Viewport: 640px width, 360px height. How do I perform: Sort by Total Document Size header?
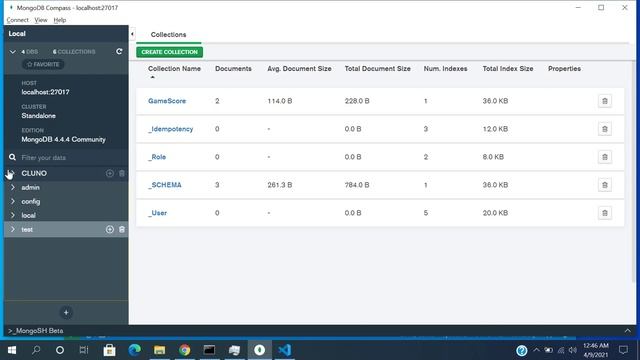click(x=378, y=69)
